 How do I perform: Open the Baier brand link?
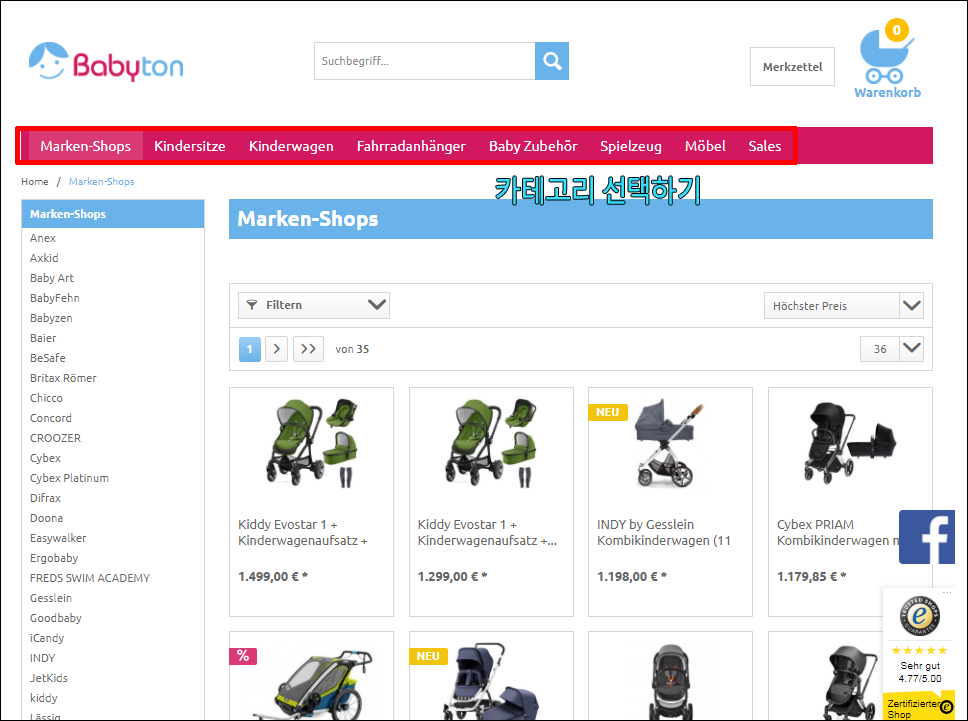(43, 338)
